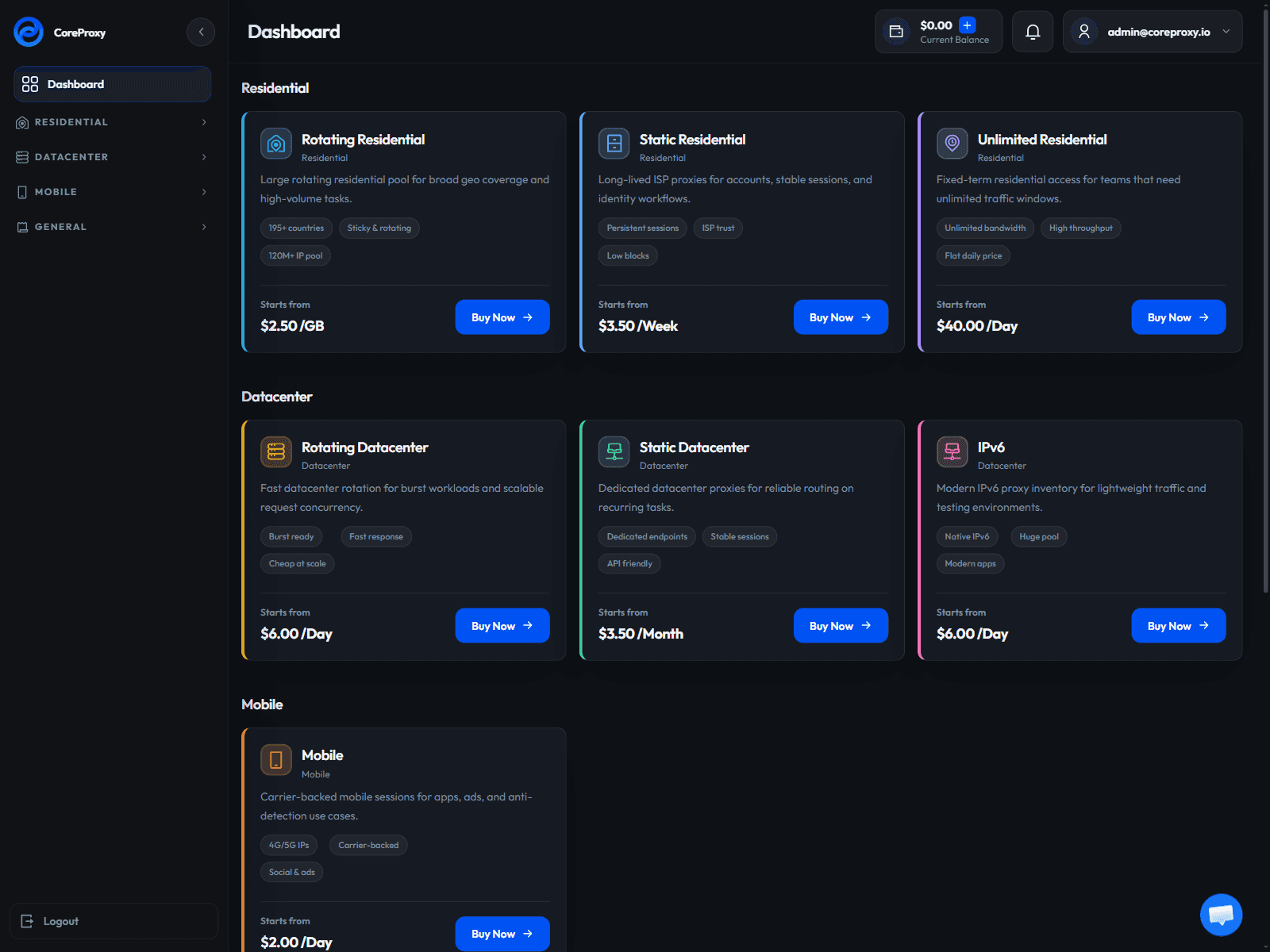
Task: Buy Now for Mobile plan
Action: click(502, 934)
